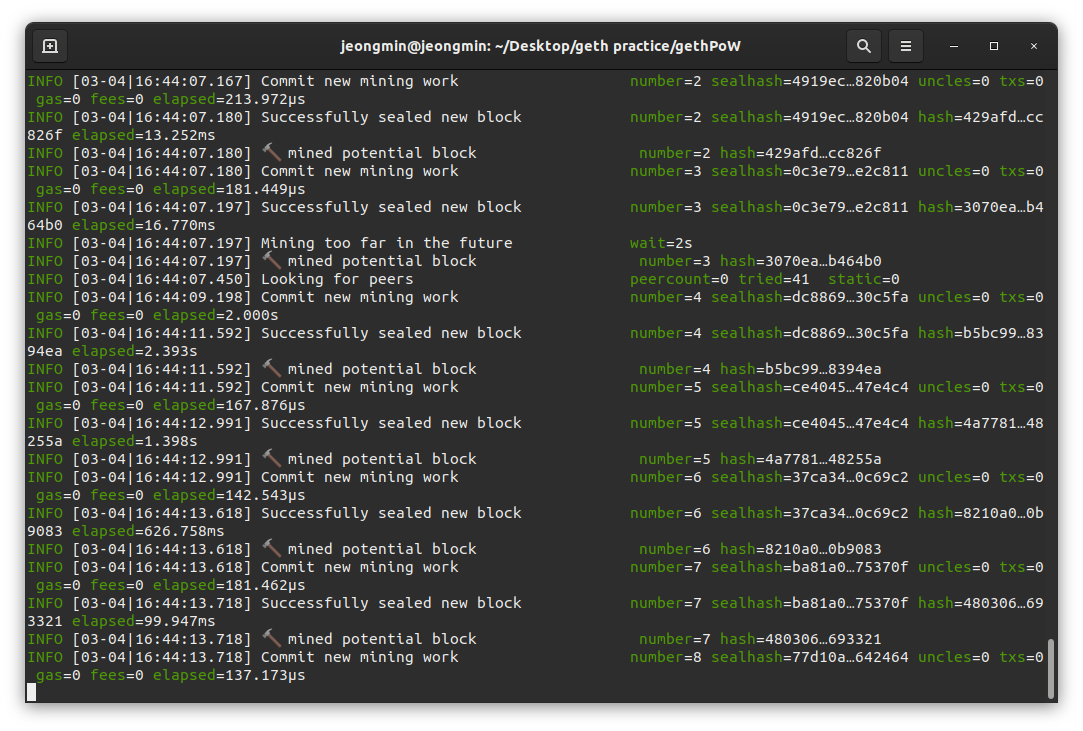Click the text "elapsed=181.462µs"
The width and height of the screenshot is (1083, 731).
229,585
